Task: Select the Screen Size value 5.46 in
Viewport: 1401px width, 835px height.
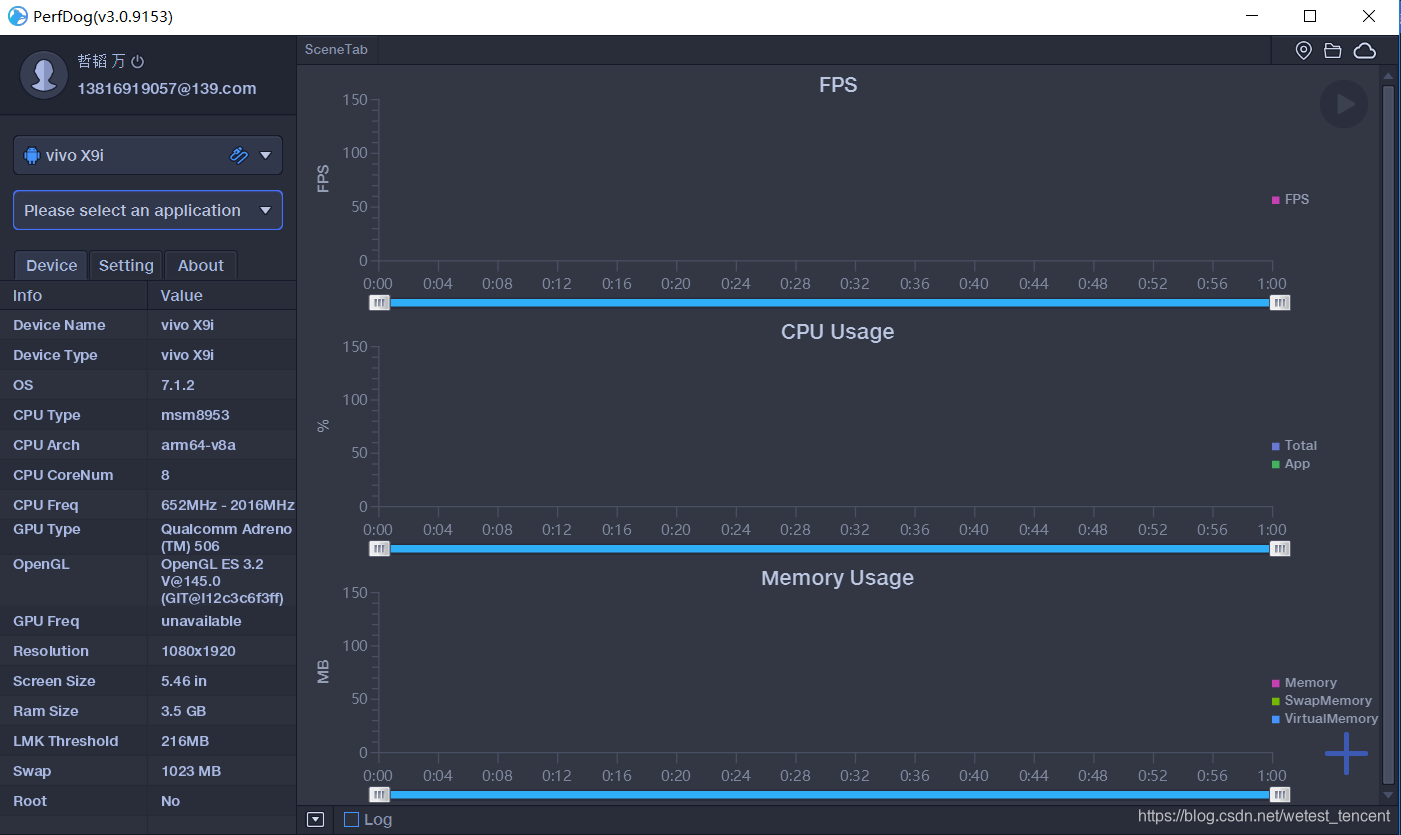Action: (x=184, y=681)
